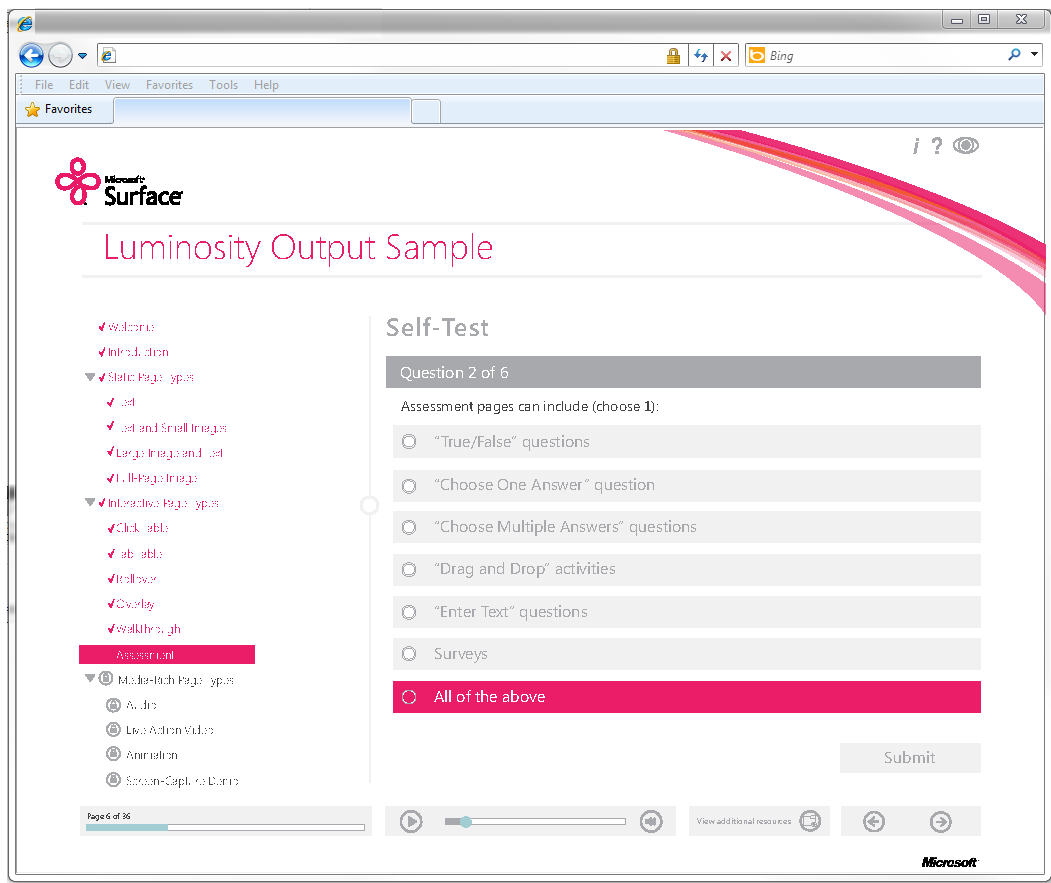Open the Introduction page in sidebar

pos(138,352)
